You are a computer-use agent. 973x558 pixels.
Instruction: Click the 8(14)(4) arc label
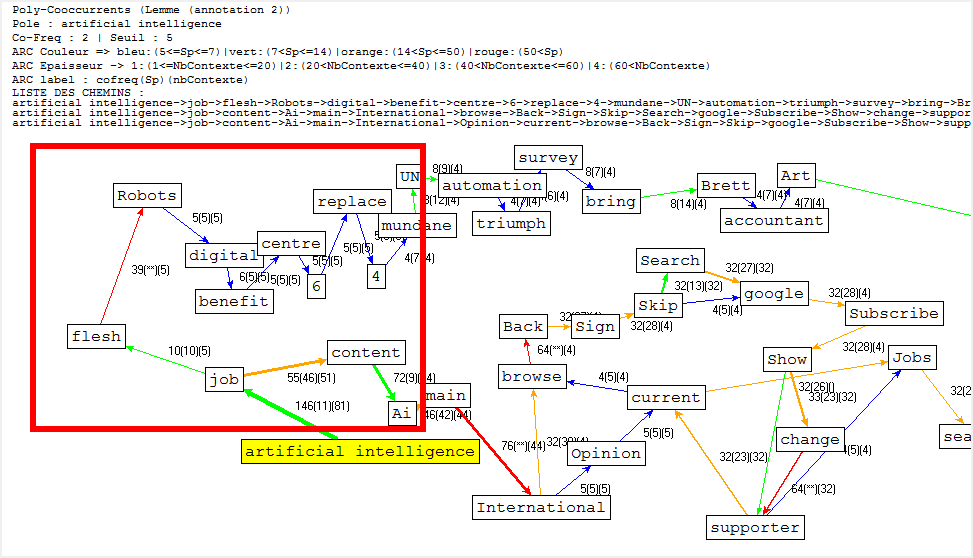point(688,204)
